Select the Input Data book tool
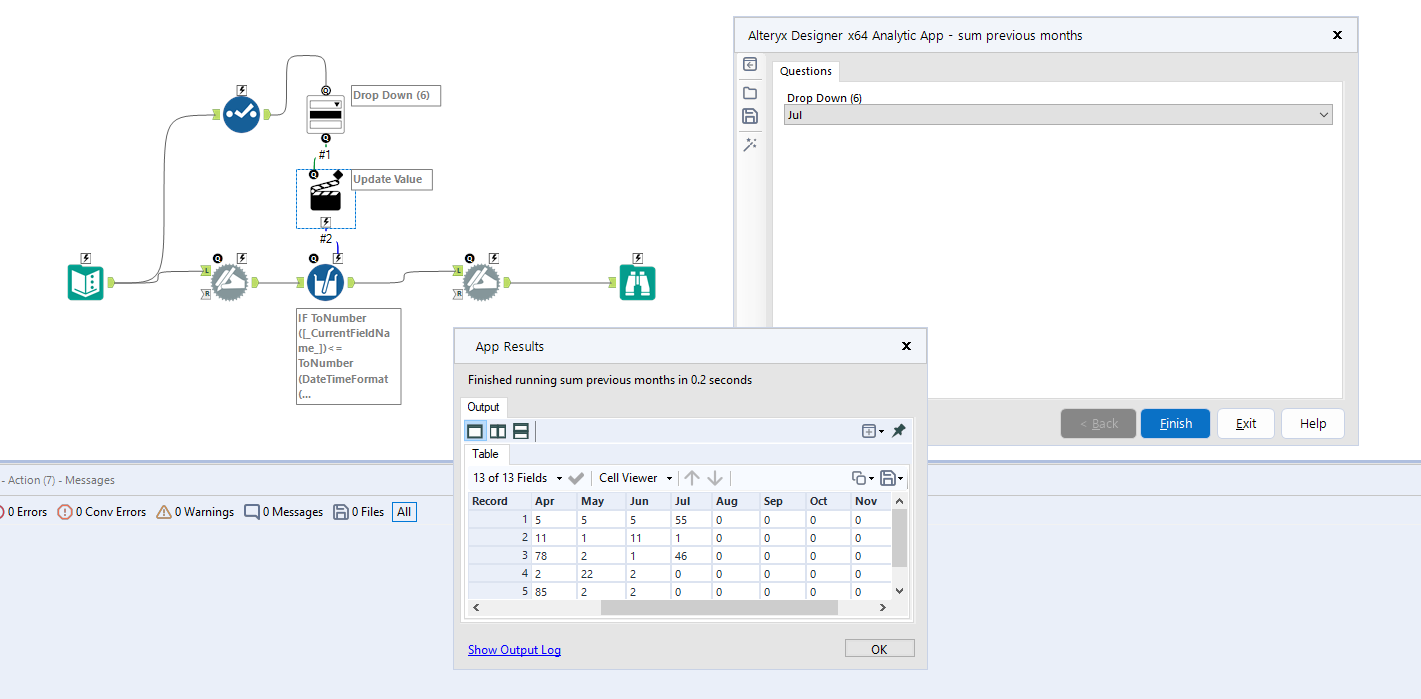Image resolution: width=1421 pixels, height=699 pixels. tap(86, 283)
